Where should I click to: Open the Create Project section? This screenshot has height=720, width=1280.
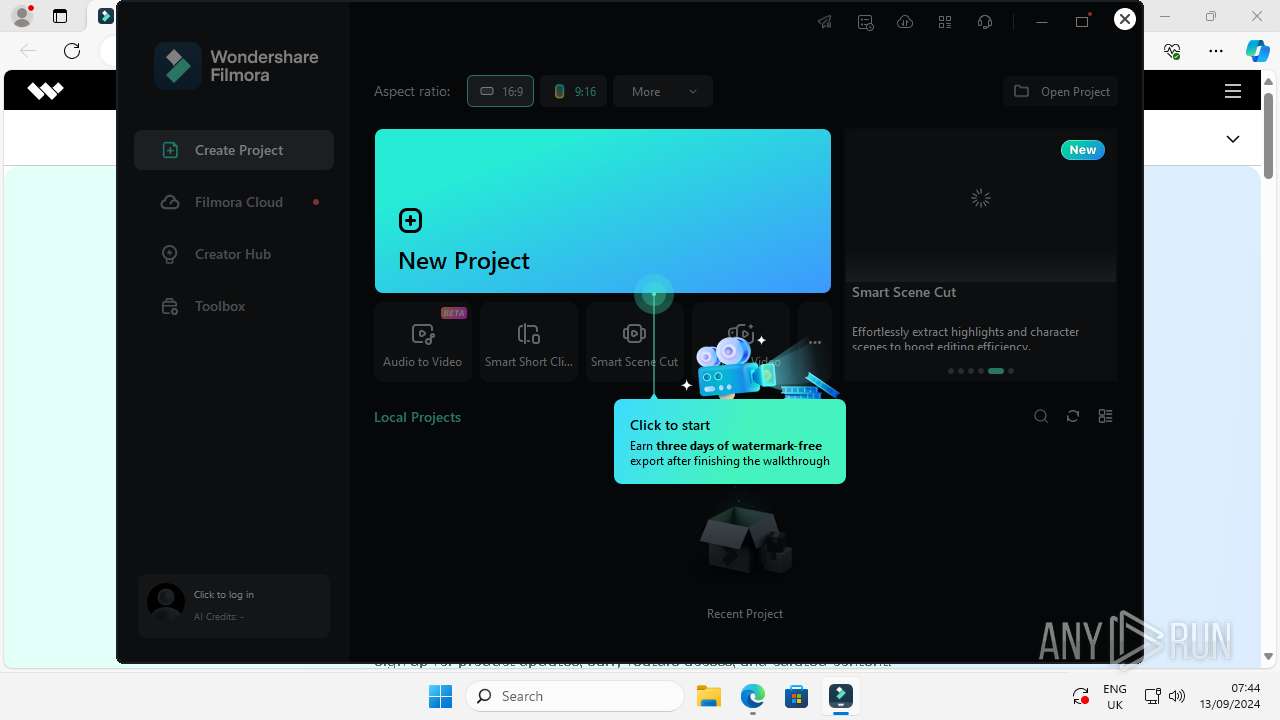pos(234,150)
